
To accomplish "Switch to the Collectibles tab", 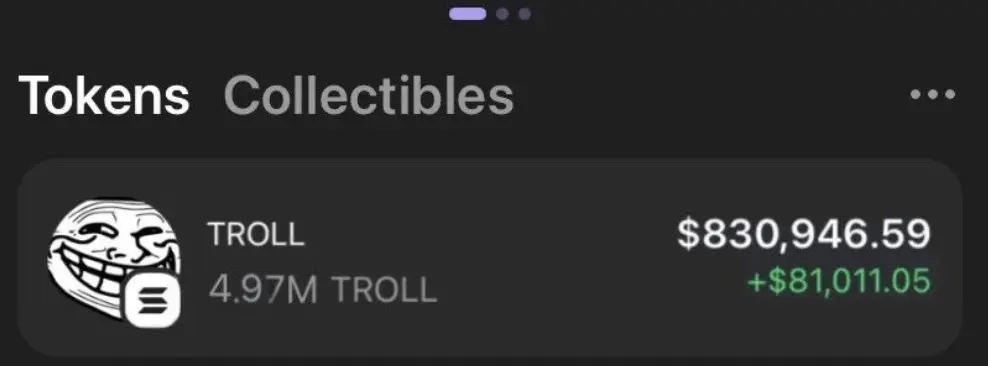I will (369, 96).
